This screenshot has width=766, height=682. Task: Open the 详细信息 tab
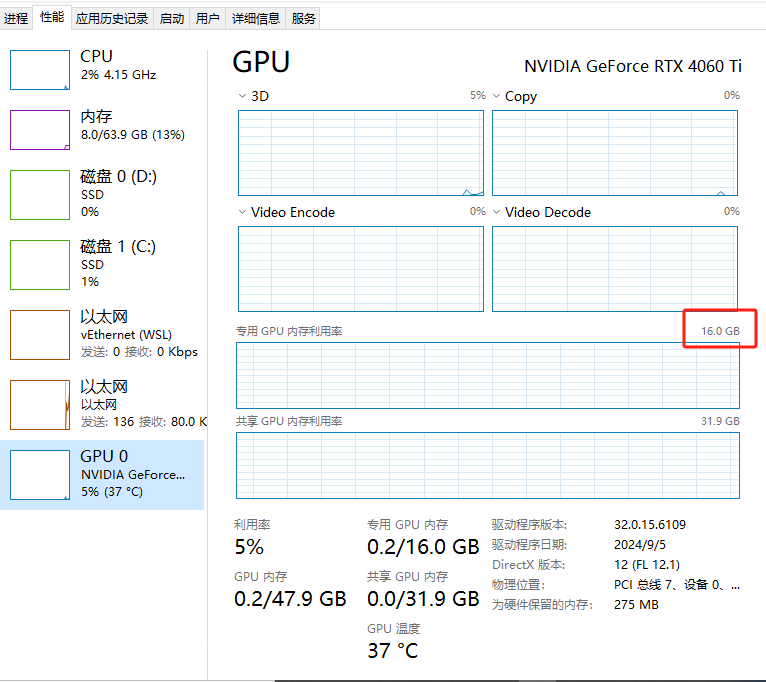click(x=256, y=18)
